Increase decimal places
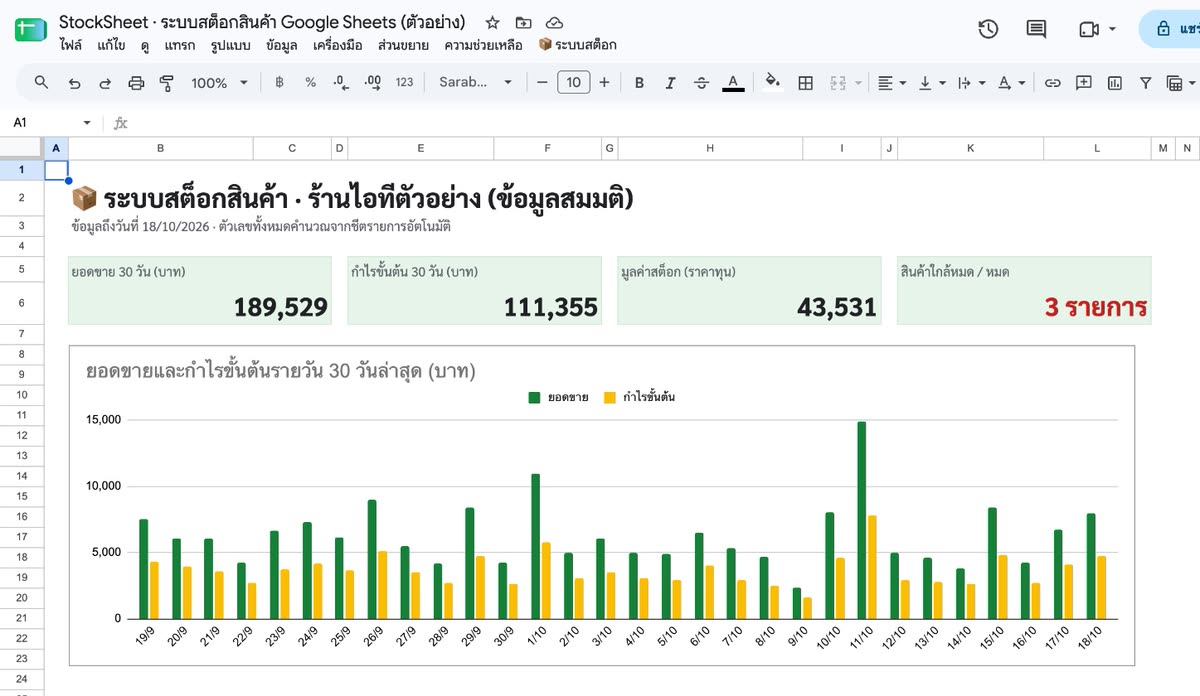 tap(373, 83)
